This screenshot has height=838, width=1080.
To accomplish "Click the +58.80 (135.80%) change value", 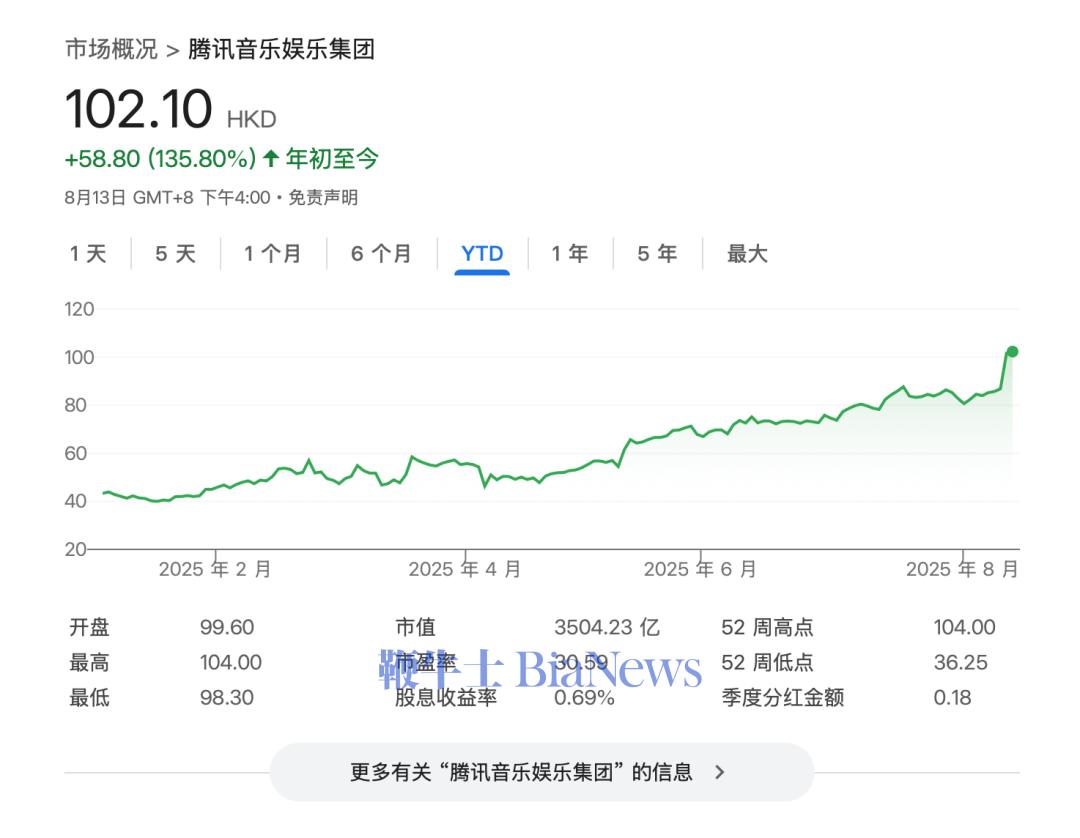I will (x=160, y=159).
